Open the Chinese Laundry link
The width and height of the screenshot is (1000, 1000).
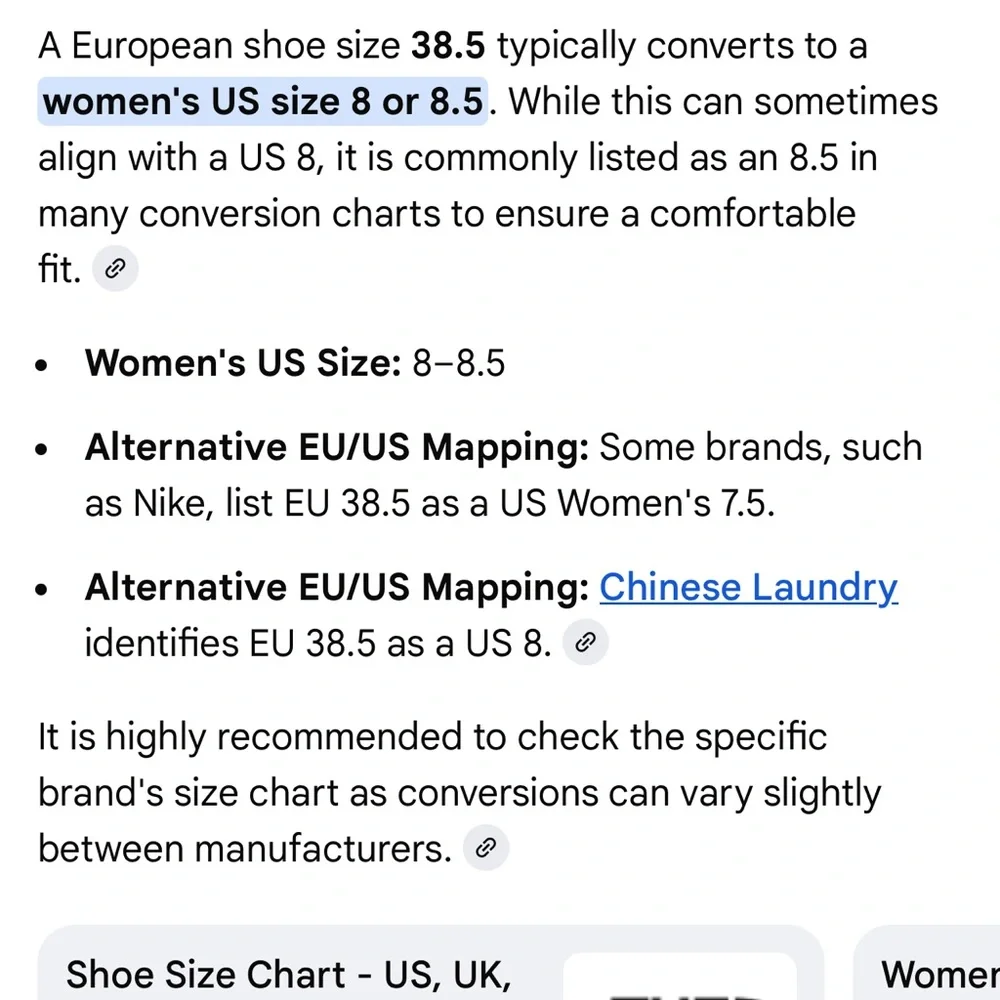click(748, 587)
